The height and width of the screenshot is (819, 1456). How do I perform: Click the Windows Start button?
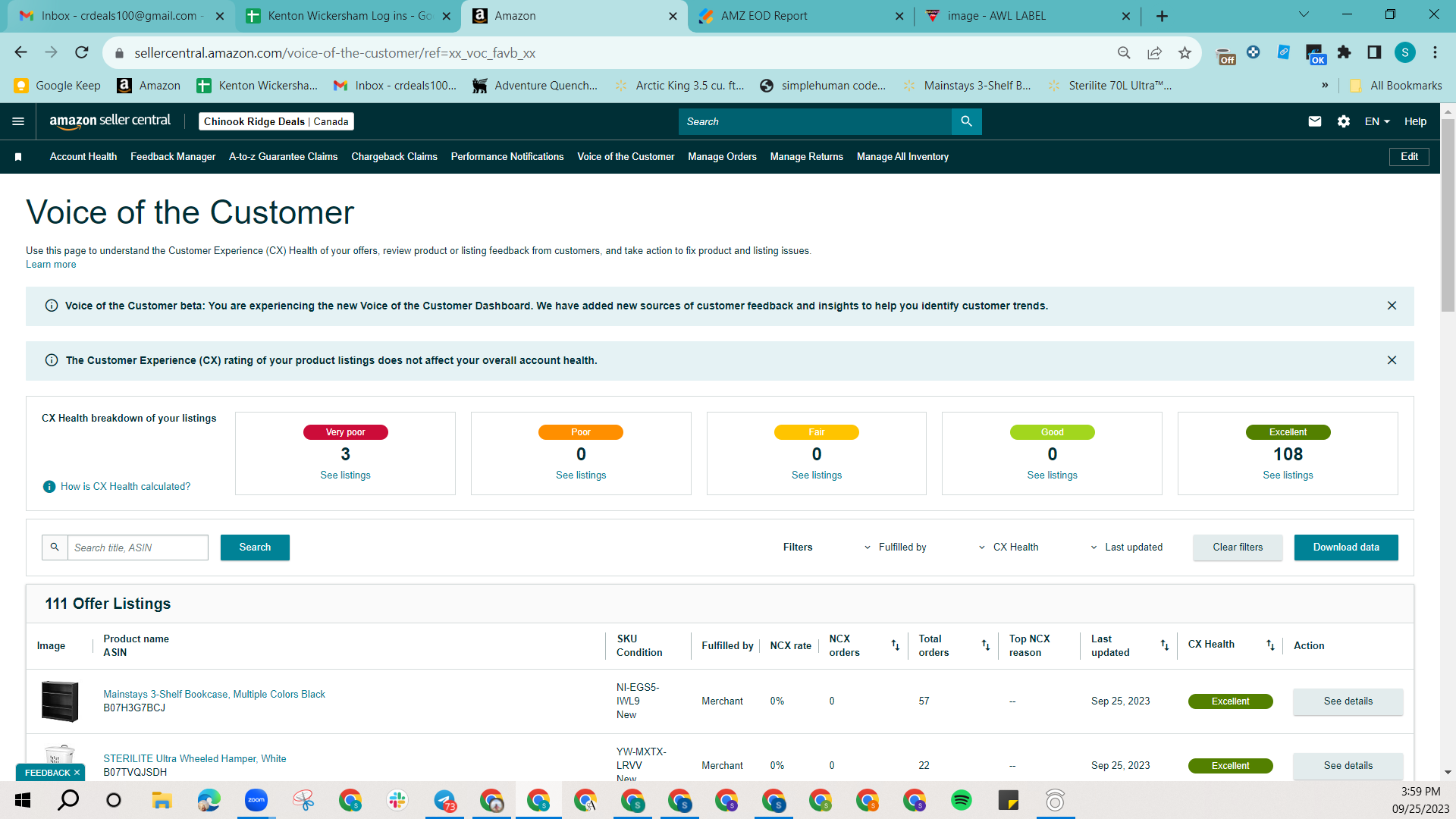tap(23, 800)
